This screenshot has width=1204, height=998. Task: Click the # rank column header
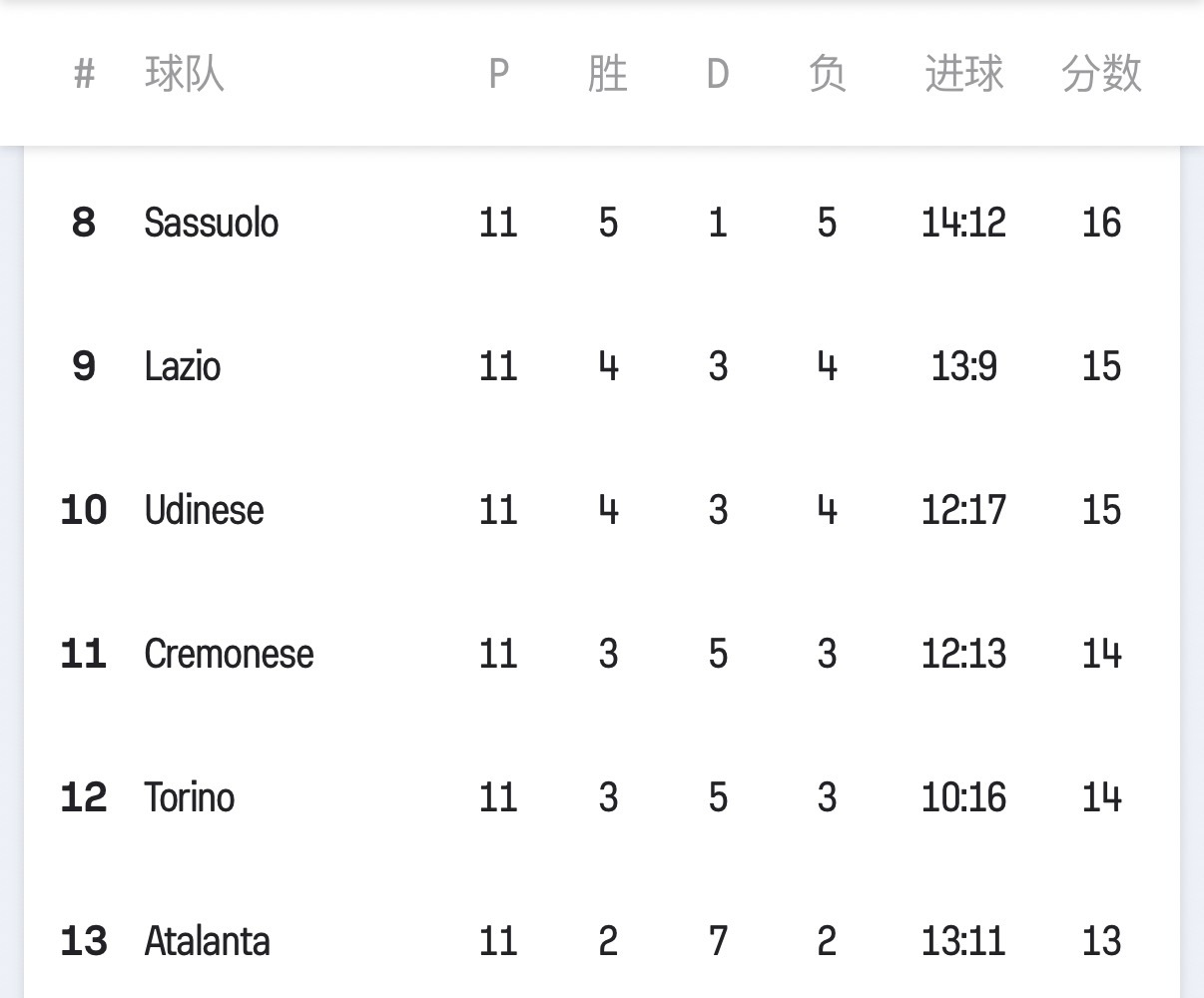[x=85, y=74]
